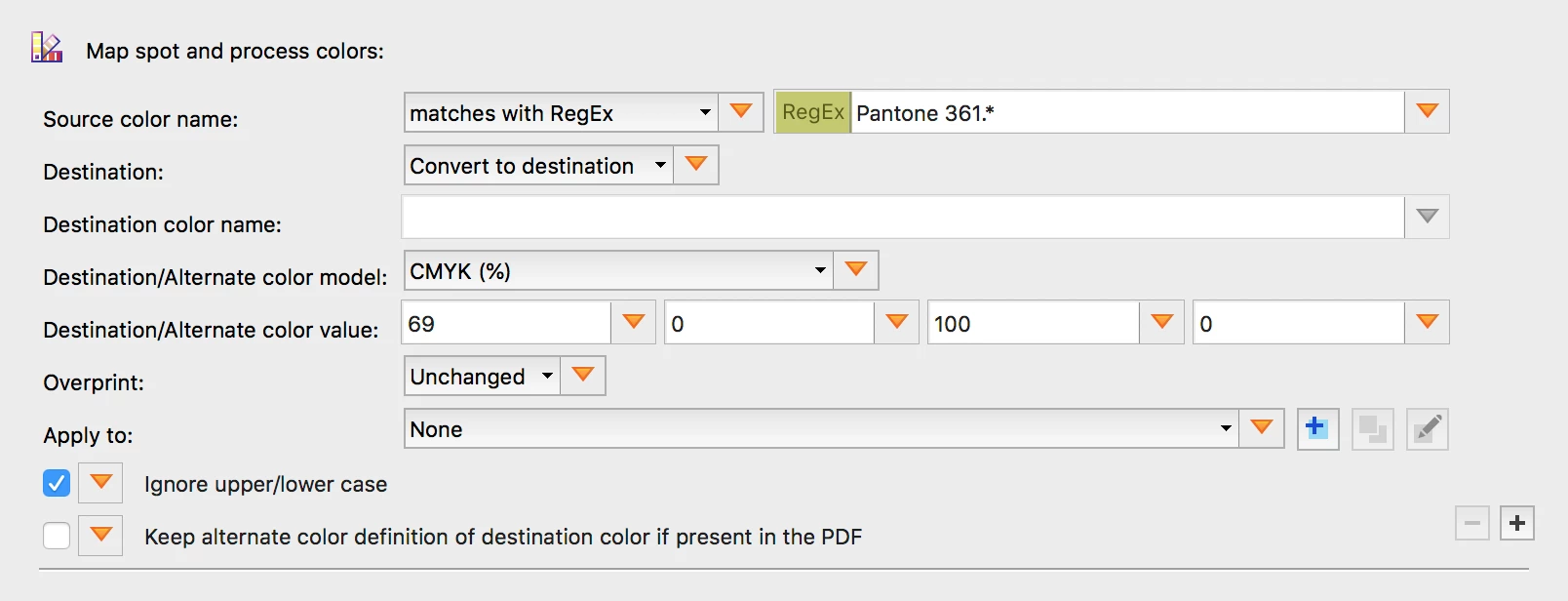The width and height of the screenshot is (1568, 601).
Task: Click orange arrow next to Keep alternate color definition
Action: point(100,535)
